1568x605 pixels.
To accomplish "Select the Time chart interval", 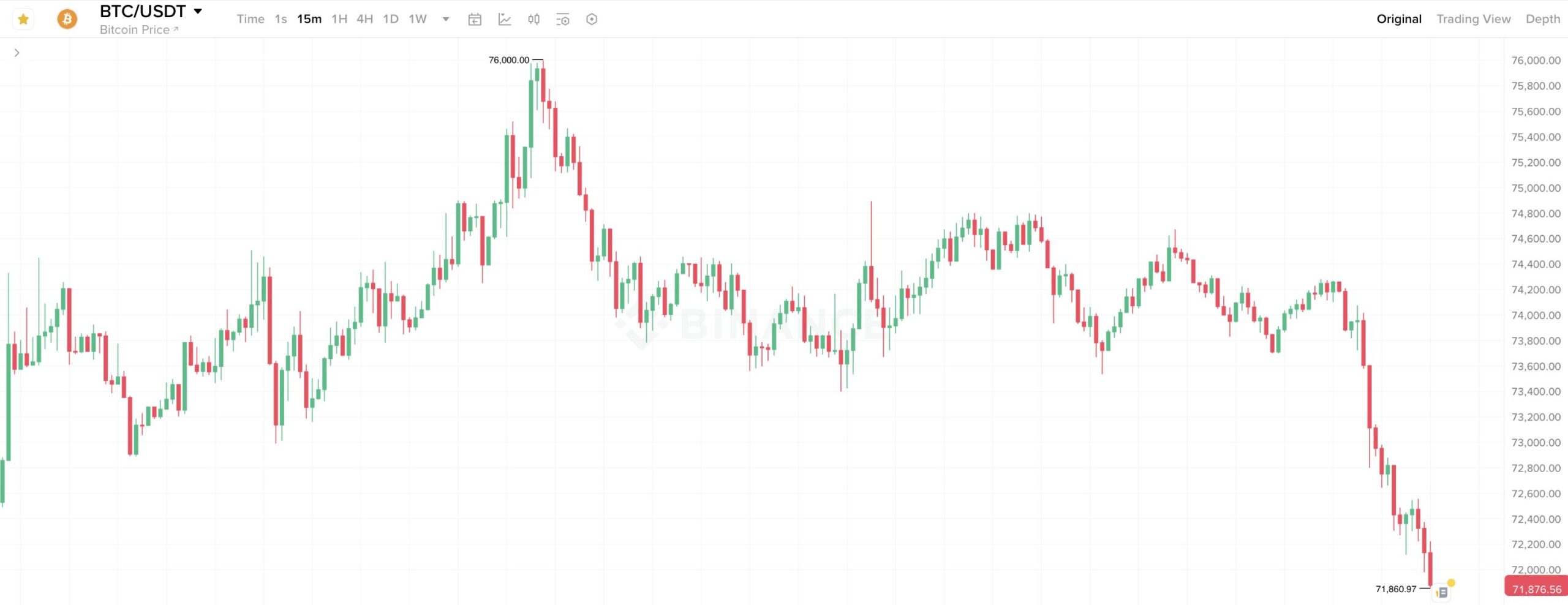I will tap(251, 19).
